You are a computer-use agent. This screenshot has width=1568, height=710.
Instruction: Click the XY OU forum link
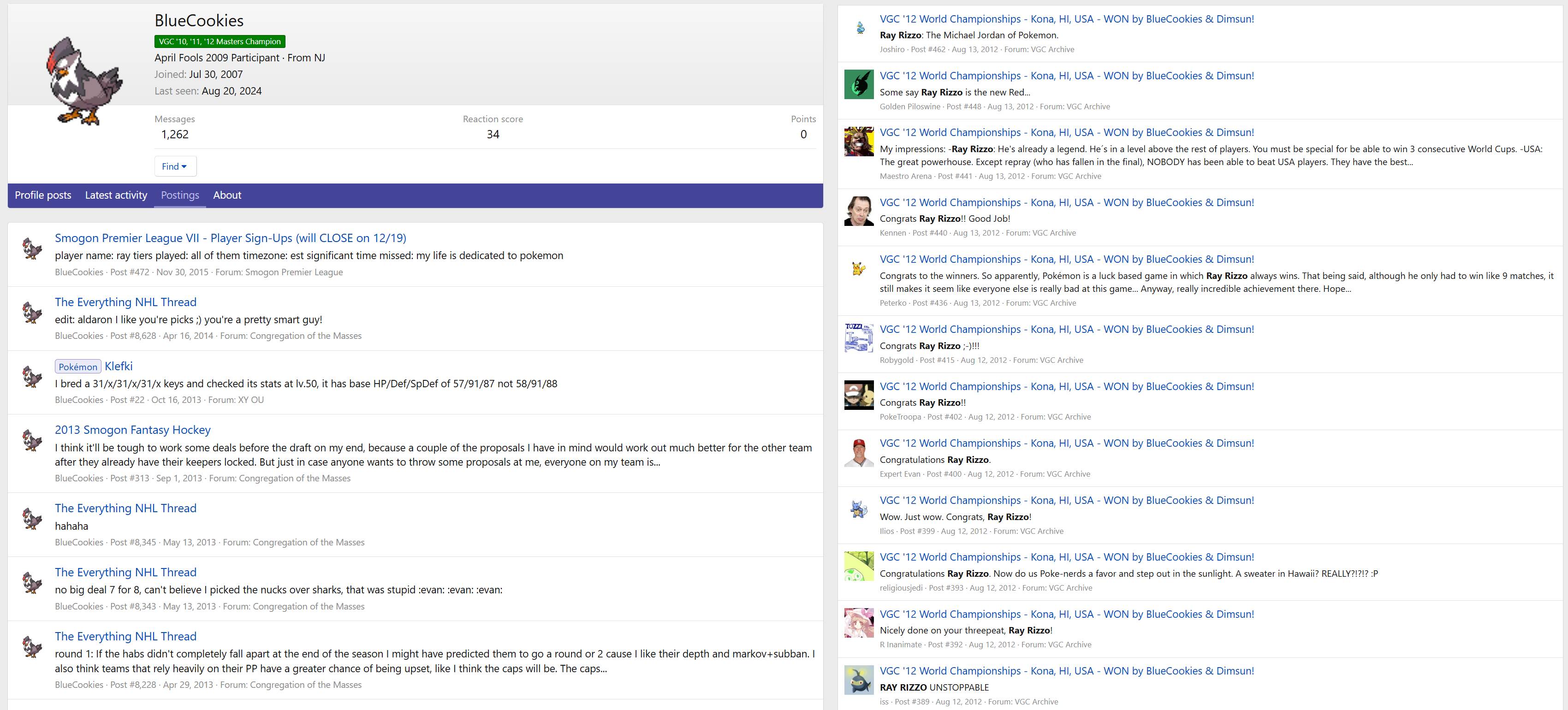click(x=250, y=400)
